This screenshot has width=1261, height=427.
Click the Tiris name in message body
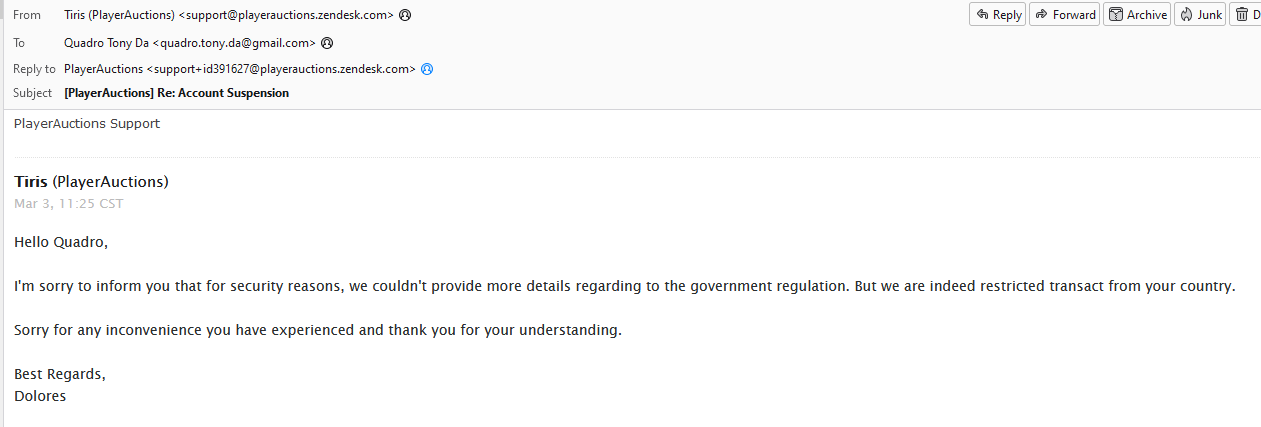31,182
